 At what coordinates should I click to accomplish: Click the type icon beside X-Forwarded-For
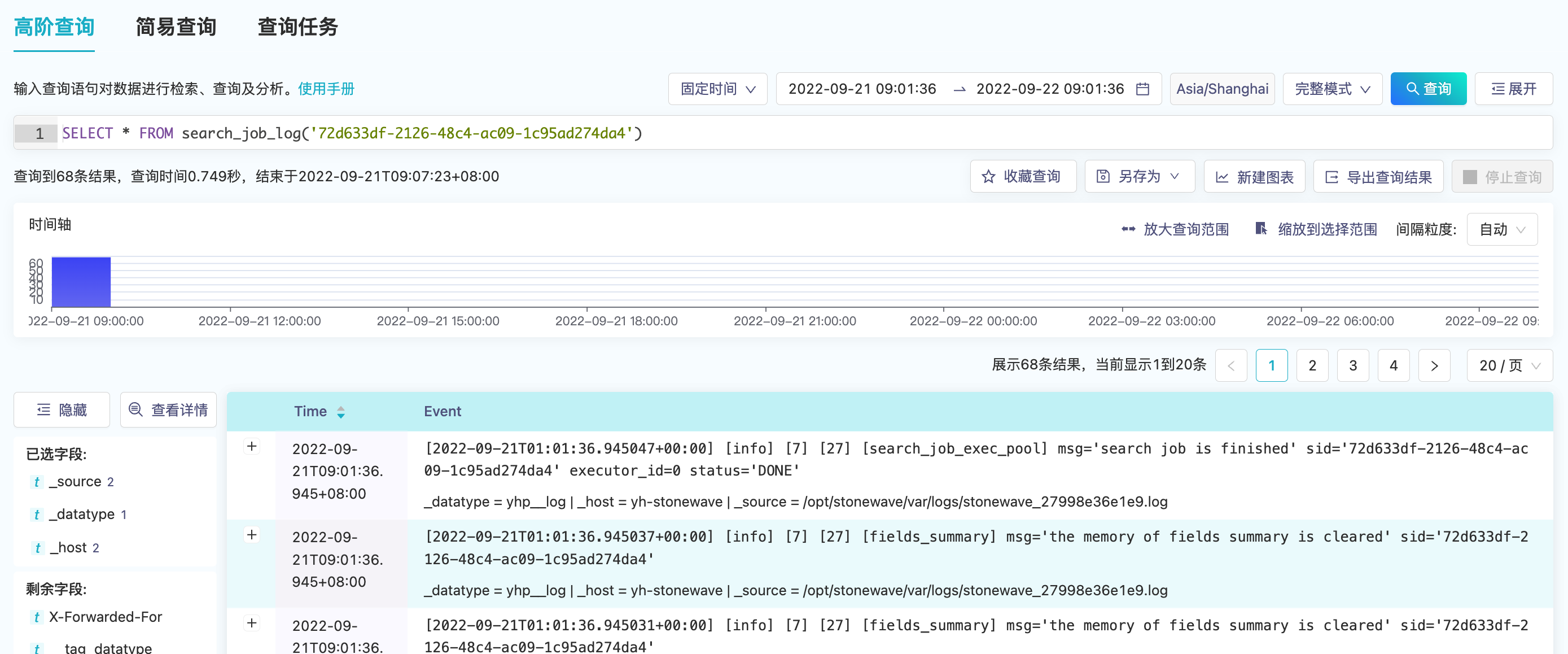pyautogui.click(x=37, y=617)
